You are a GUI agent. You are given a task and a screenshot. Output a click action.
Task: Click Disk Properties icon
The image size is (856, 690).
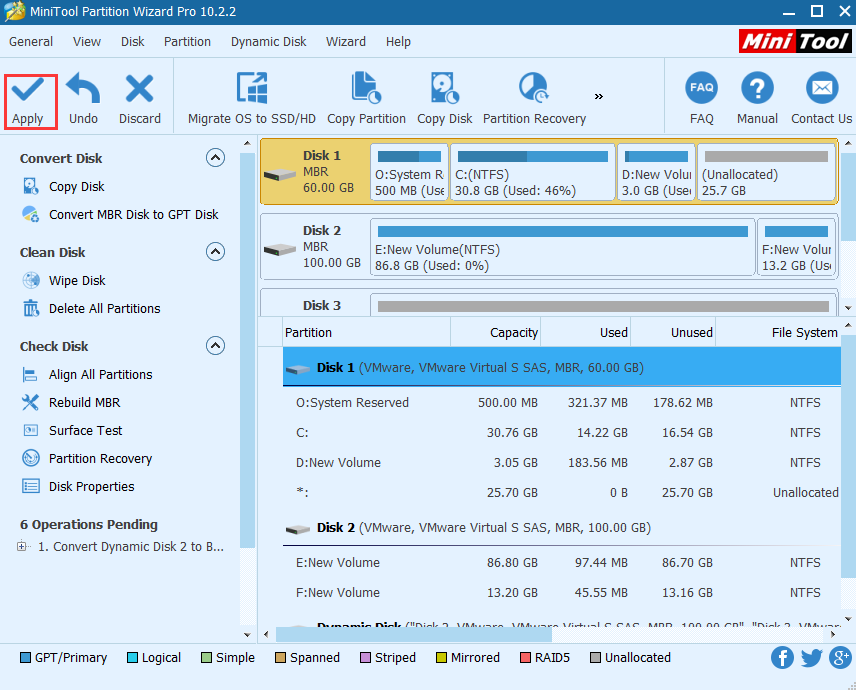[31, 486]
